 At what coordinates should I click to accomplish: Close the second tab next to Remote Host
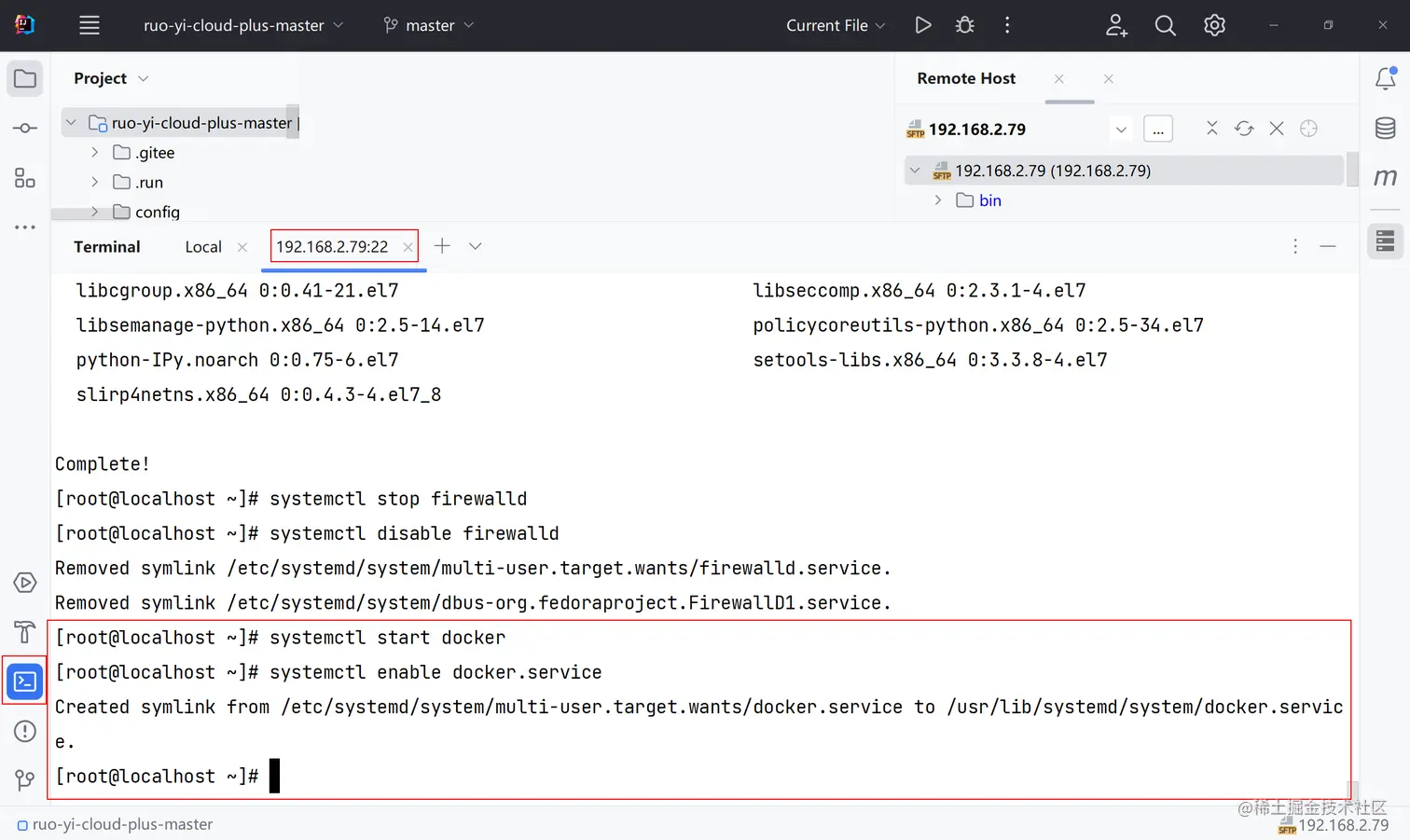click(x=1109, y=79)
